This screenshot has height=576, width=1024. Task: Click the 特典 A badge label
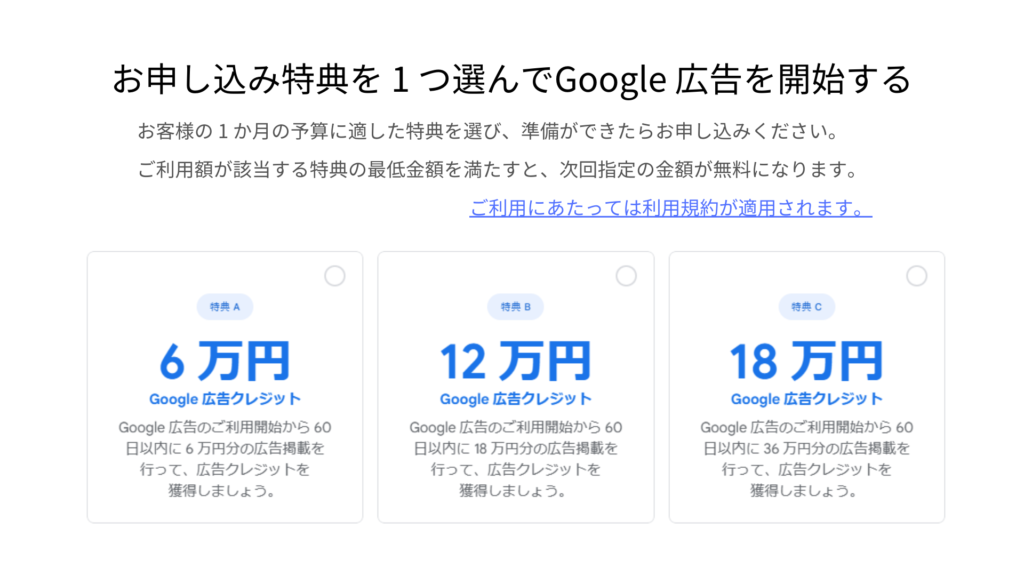click(225, 307)
